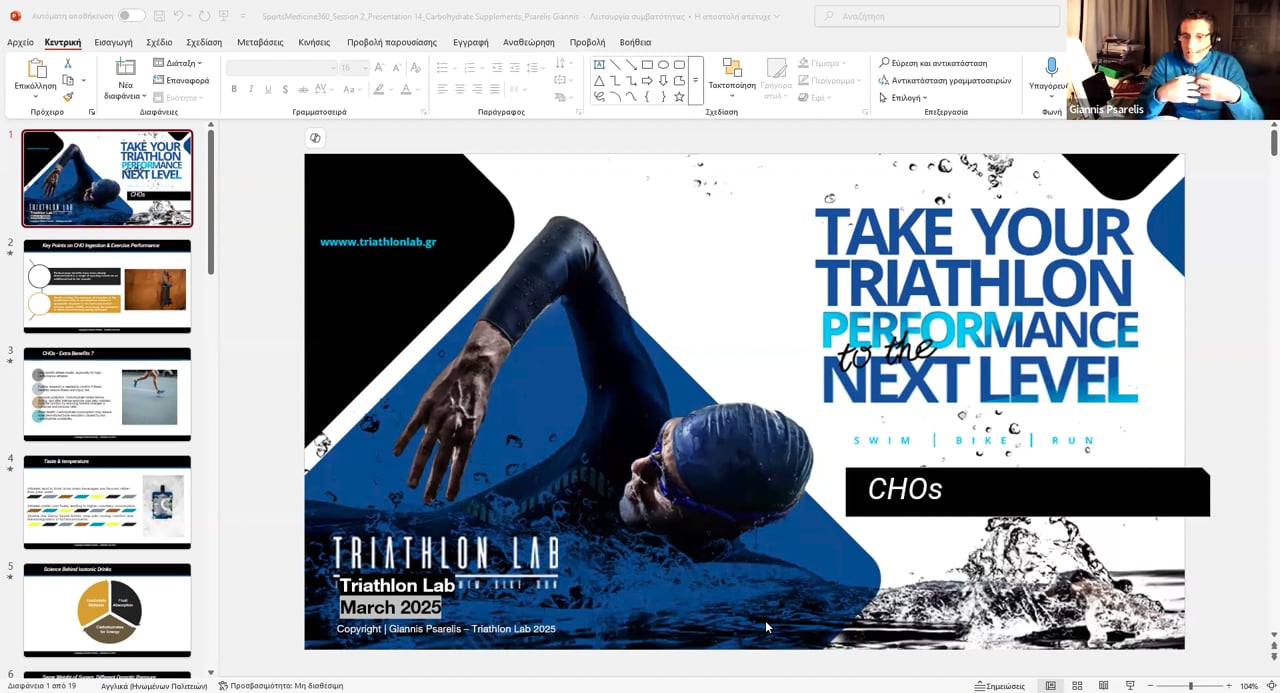Image resolution: width=1280 pixels, height=693 pixels.
Task: Switch to the Μεταβάσεις ribbon tab
Action: tap(260, 42)
